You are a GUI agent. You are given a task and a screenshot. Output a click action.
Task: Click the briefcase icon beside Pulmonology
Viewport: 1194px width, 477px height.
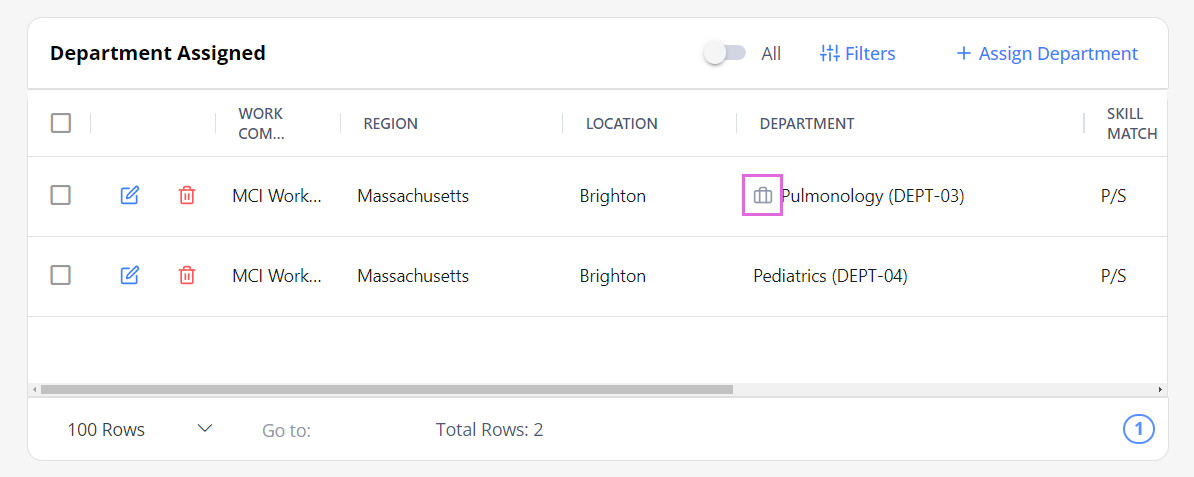(762, 196)
